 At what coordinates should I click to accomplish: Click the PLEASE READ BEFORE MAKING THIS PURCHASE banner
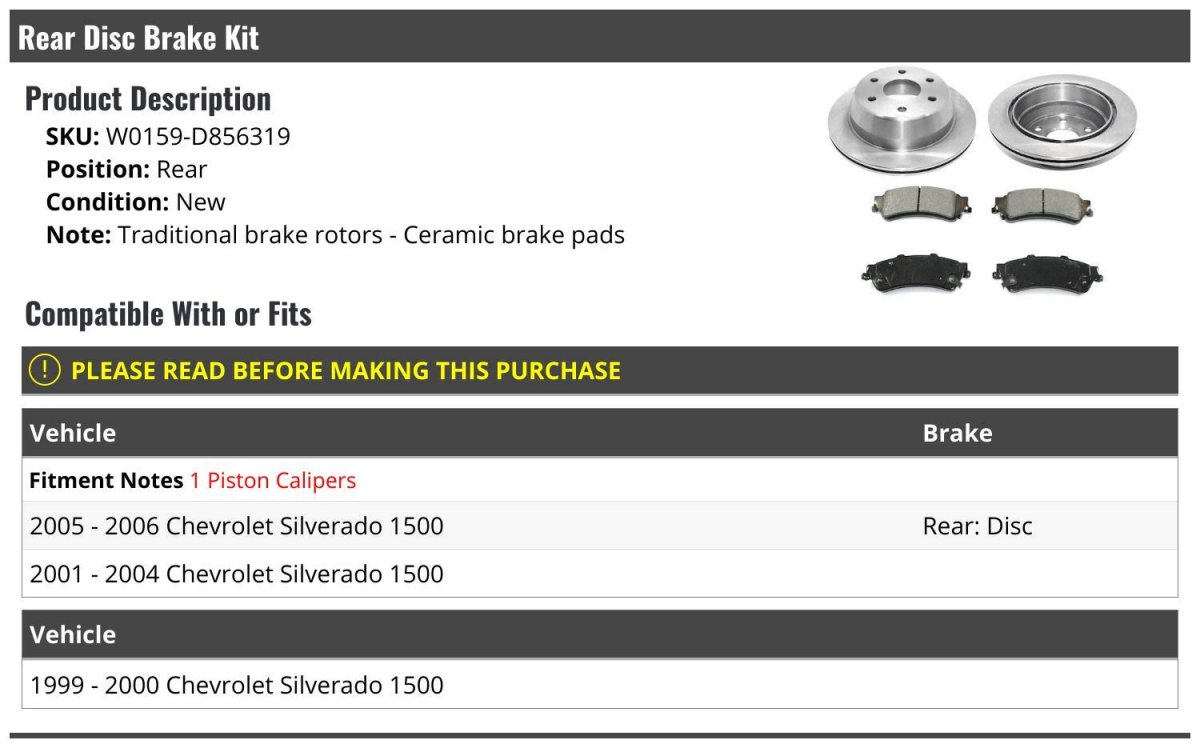[346, 371]
